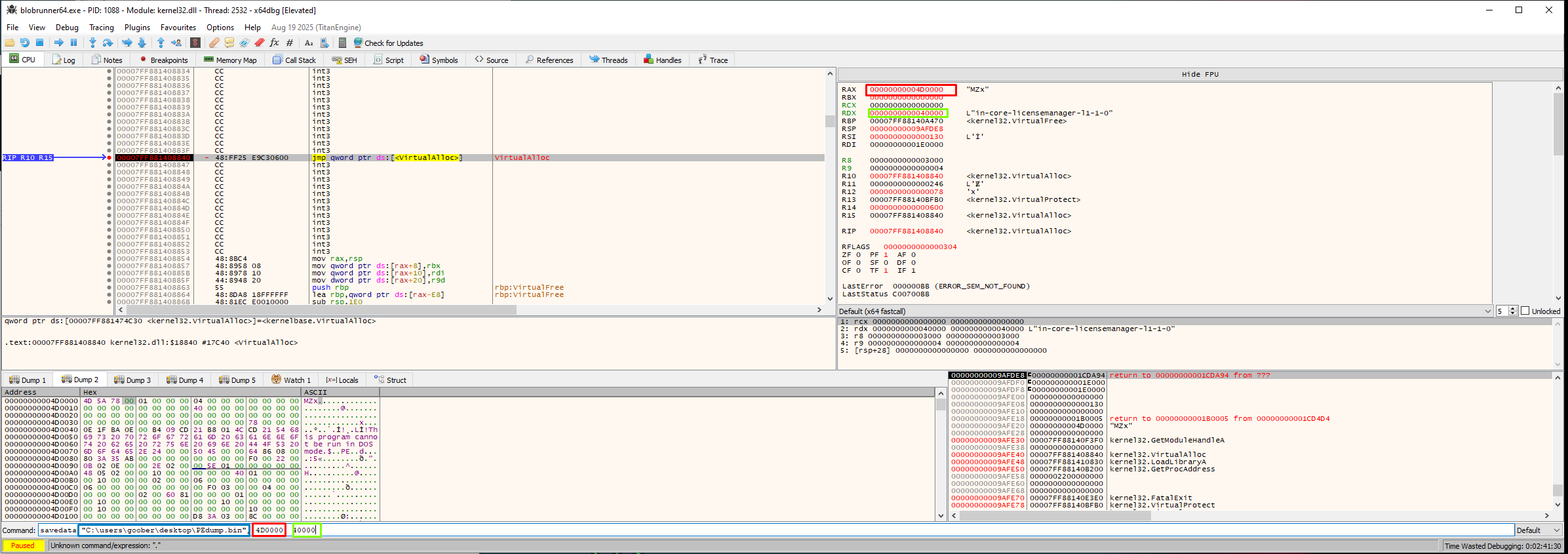1568x554 pixels.
Task: Increase the argument count stepper
Action: pos(1513,308)
